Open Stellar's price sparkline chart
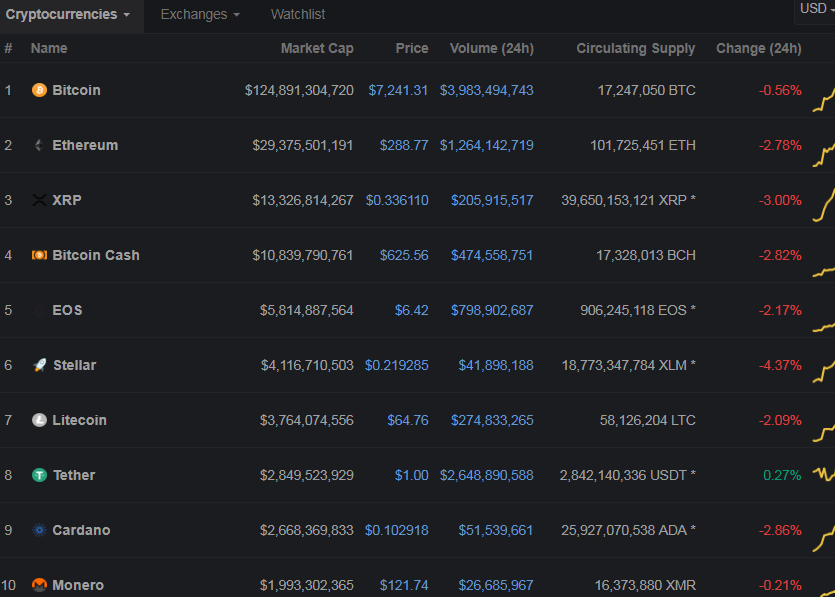The height and width of the screenshot is (597, 835). [824, 371]
